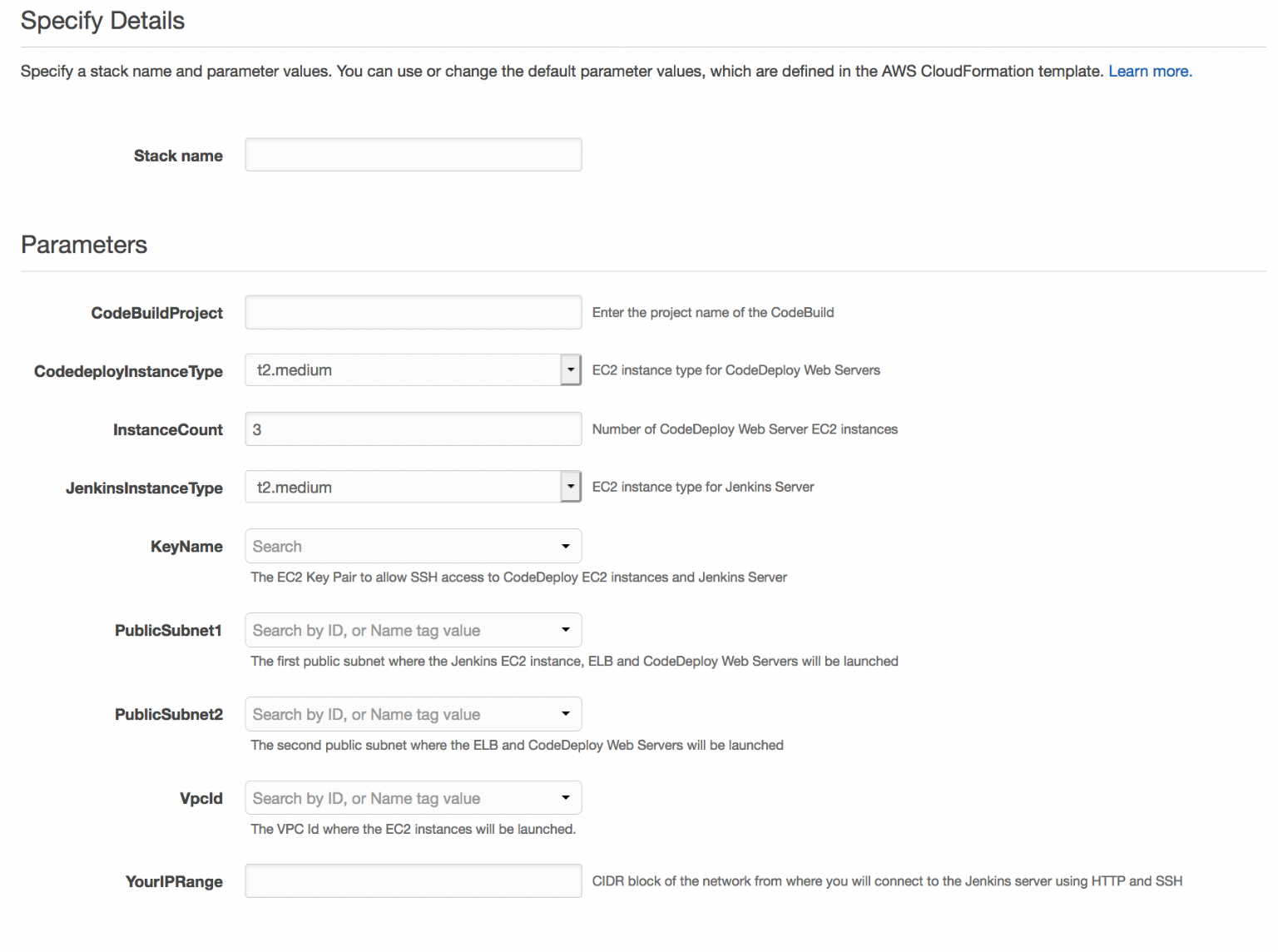Click the CodeBuildProject field label
Viewport: 1278px width, 952px height.
157,314
